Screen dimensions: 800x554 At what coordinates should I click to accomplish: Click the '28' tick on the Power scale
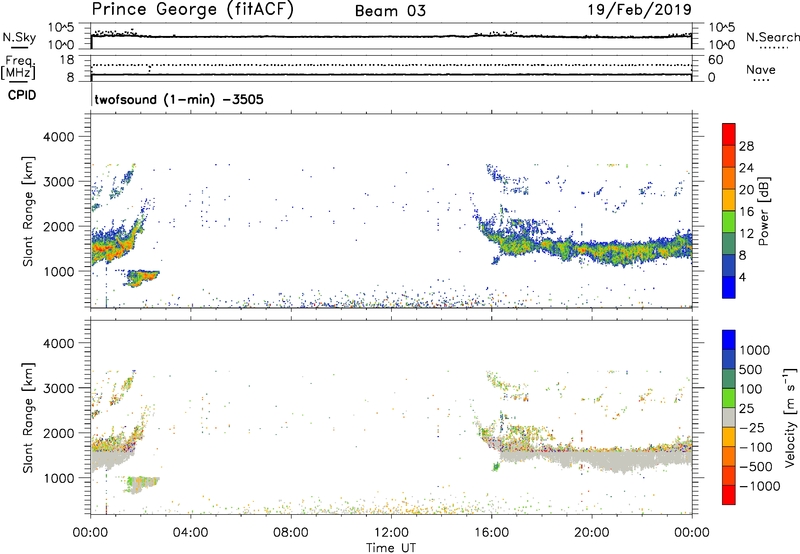(x=746, y=146)
